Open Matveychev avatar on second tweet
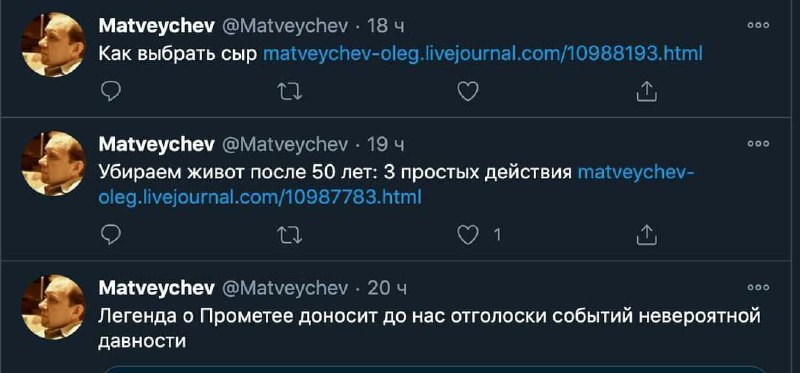Image resolution: width=800 pixels, height=373 pixels. (x=53, y=163)
